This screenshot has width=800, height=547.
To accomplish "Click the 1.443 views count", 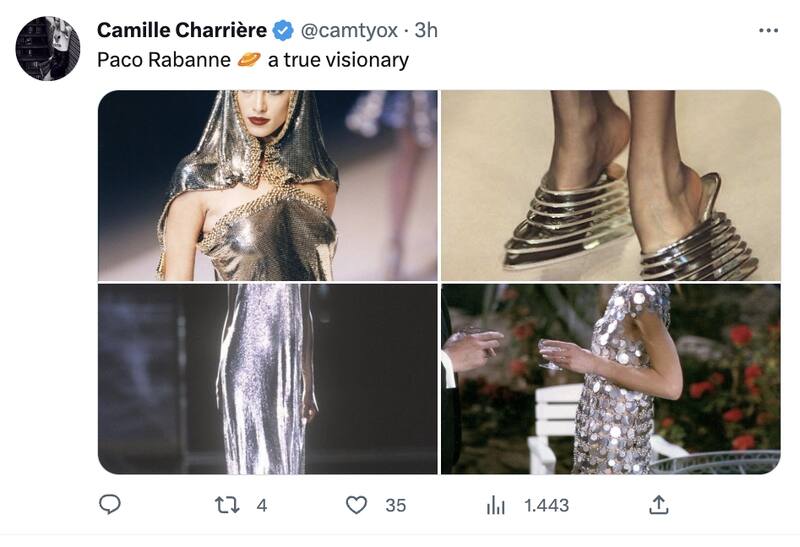I will [x=546, y=506].
